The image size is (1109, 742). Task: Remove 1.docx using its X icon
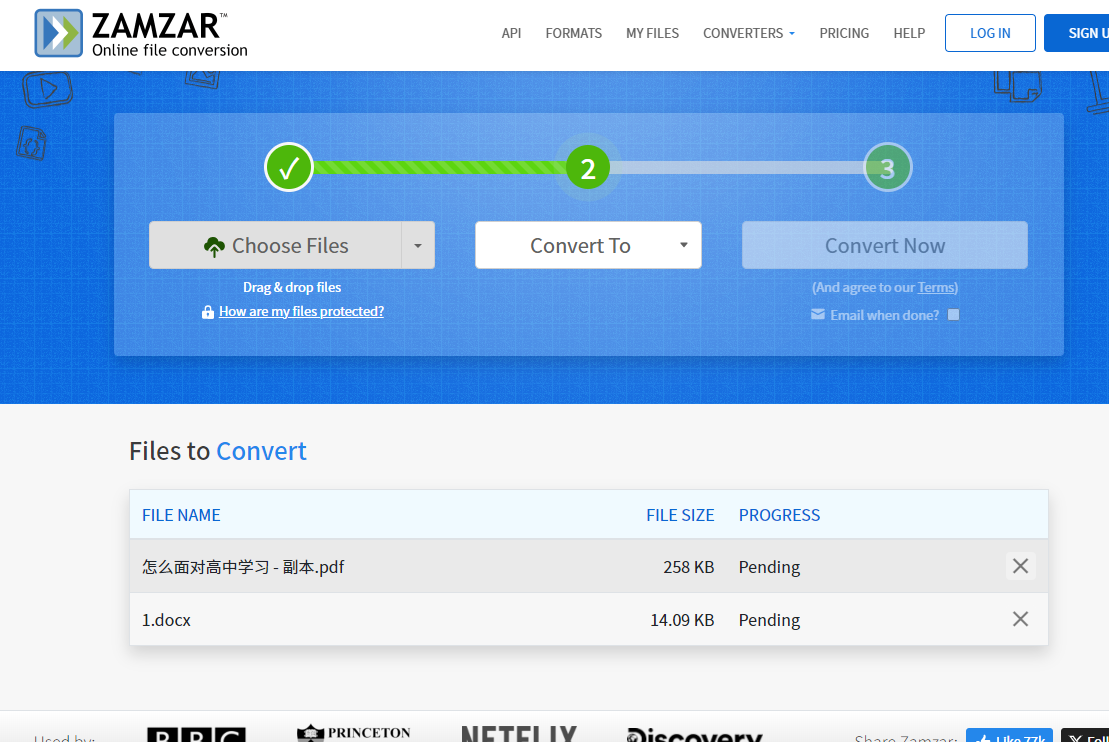click(1020, 619)
